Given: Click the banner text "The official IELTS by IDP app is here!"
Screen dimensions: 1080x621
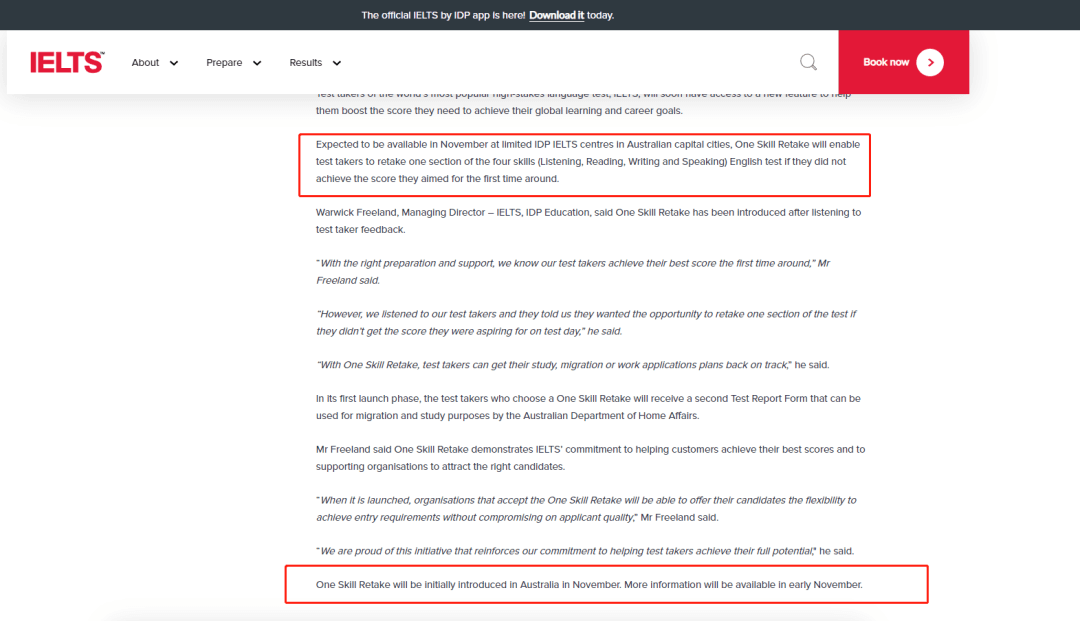Looking at the screenshot, I should pyautogui.click(x=443, y=15).
